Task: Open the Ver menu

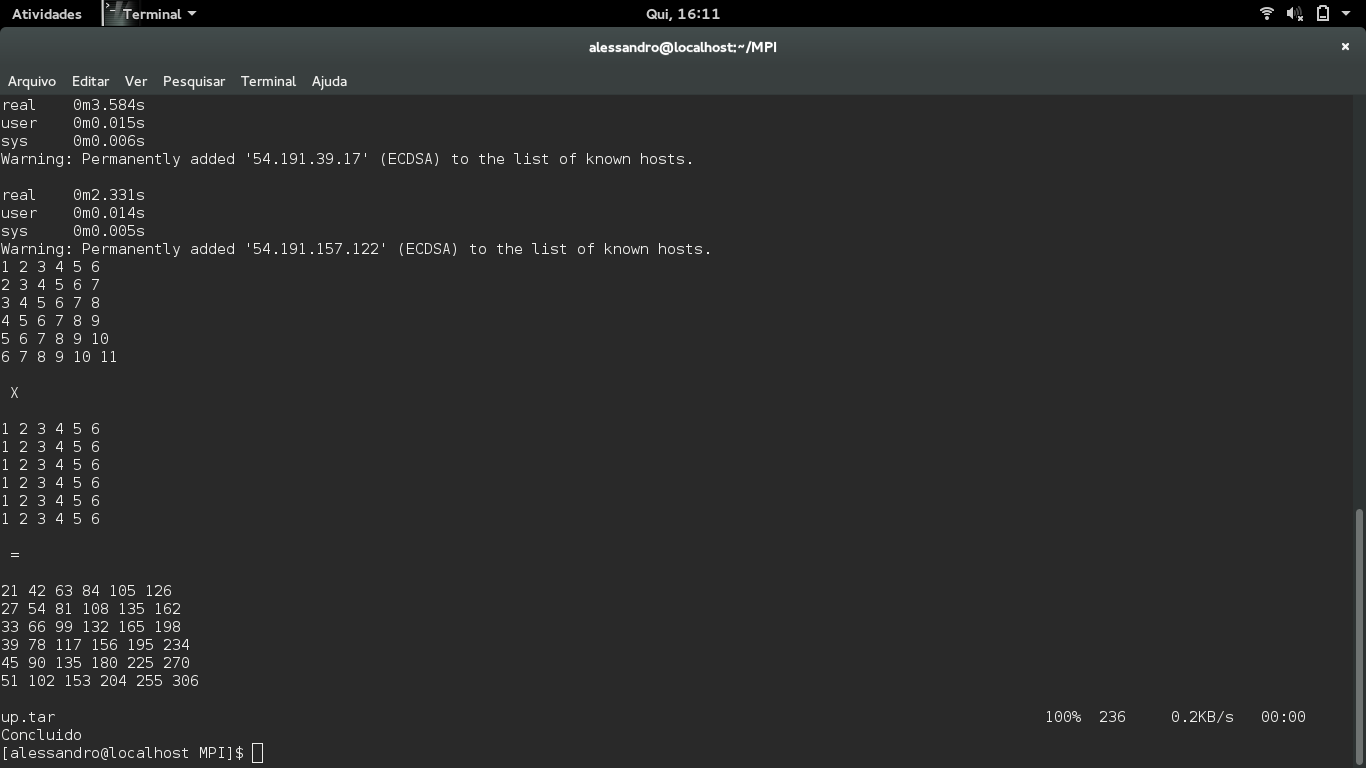Action: coord(136,81)
